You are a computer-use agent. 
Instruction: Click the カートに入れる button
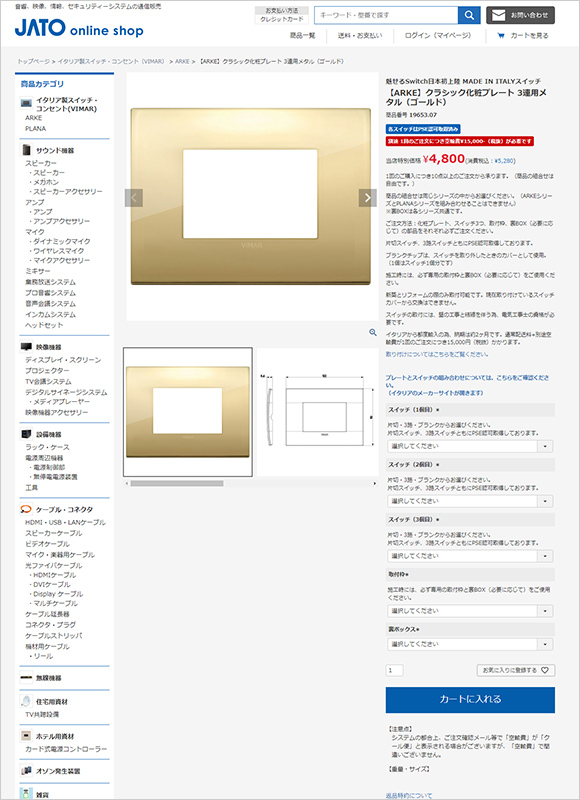point(470,699)
